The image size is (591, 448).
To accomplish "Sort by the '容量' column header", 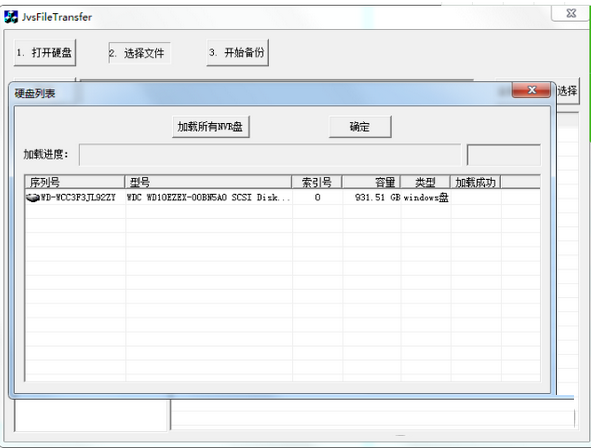I will [x=371, y=182].
